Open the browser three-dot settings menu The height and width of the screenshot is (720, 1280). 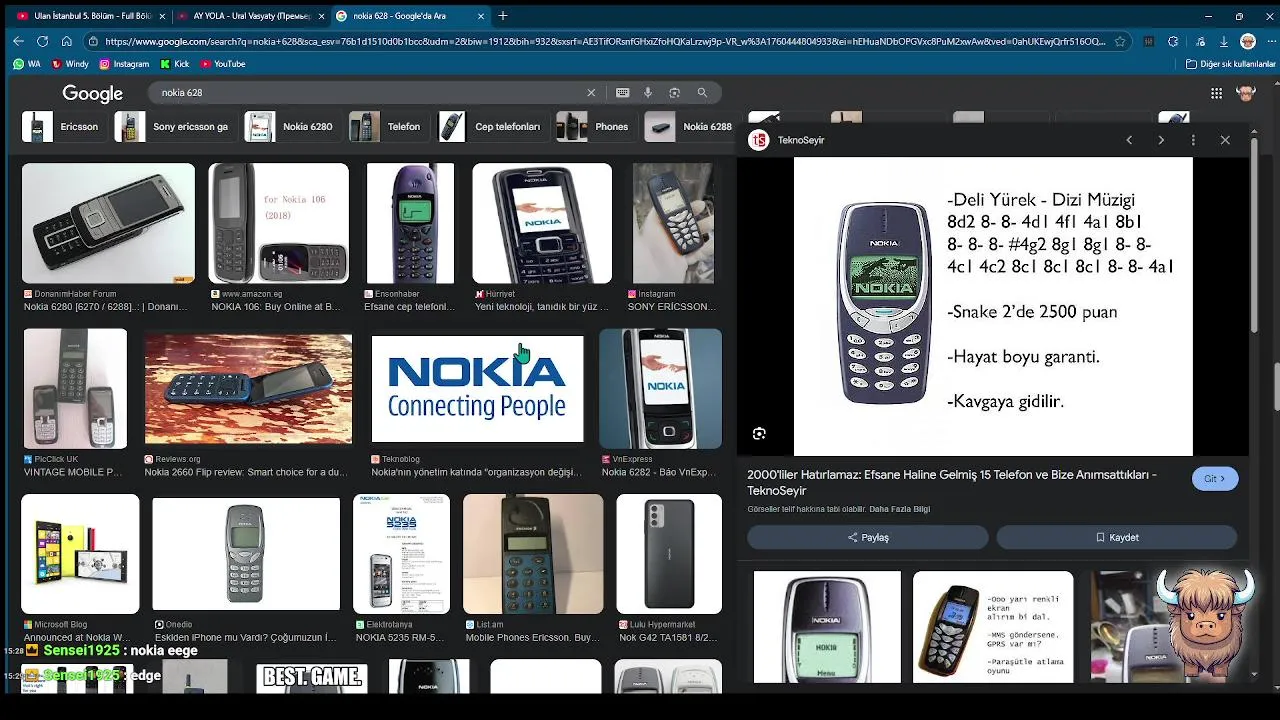click(x=1269, y=42)
